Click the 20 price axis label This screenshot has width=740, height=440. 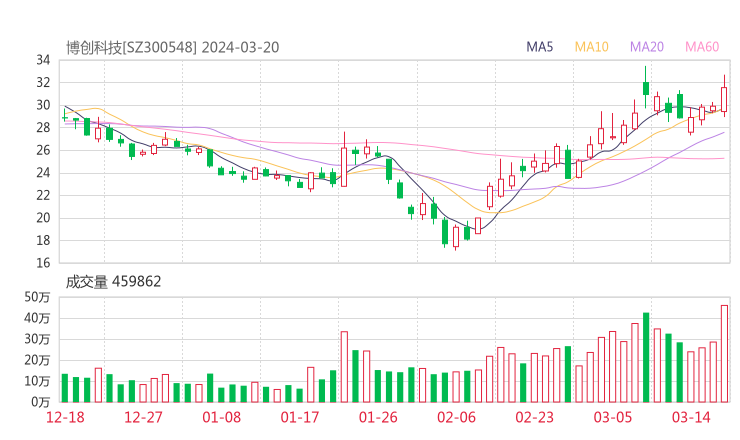click(43, 218)
